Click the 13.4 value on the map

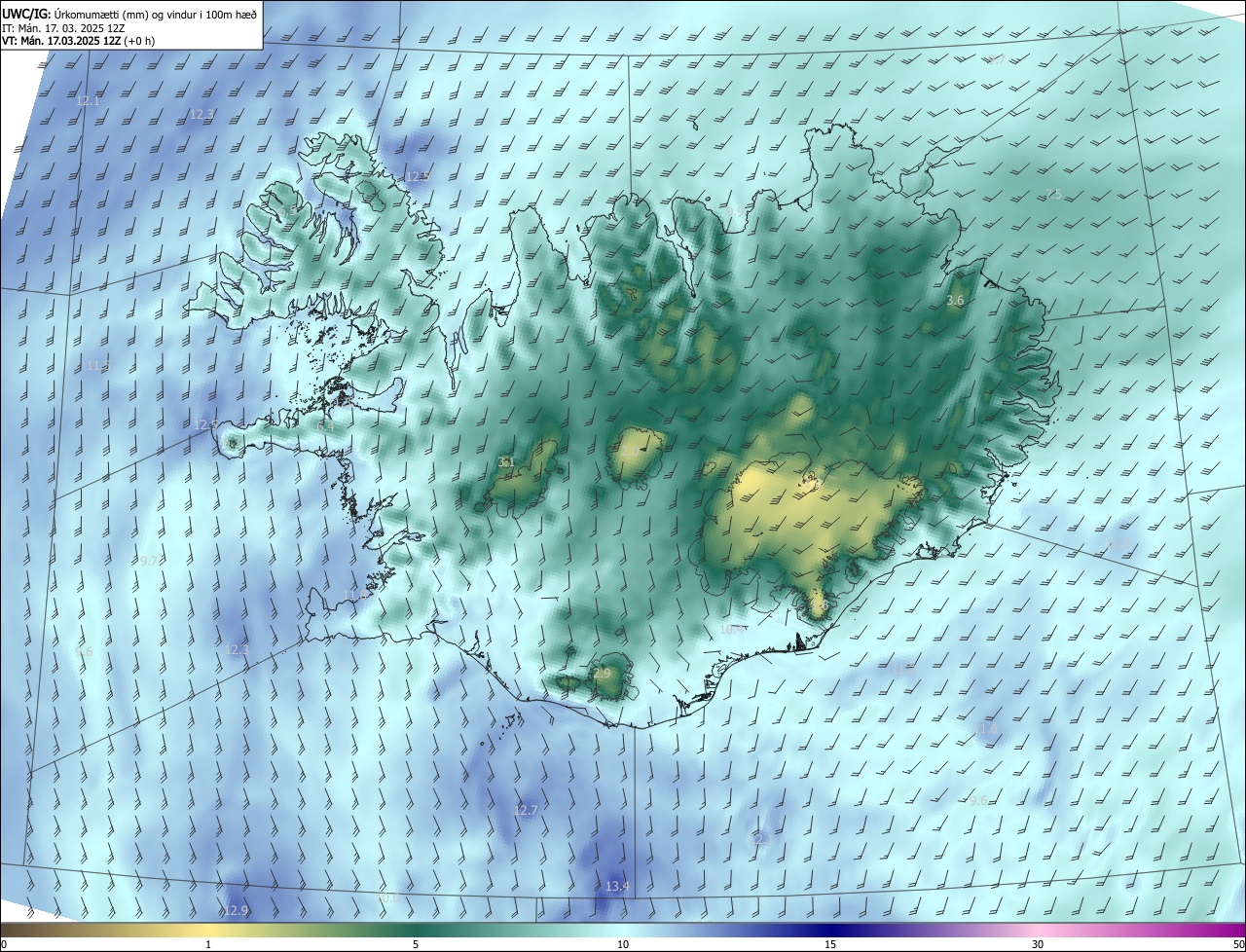coord(617,887)
